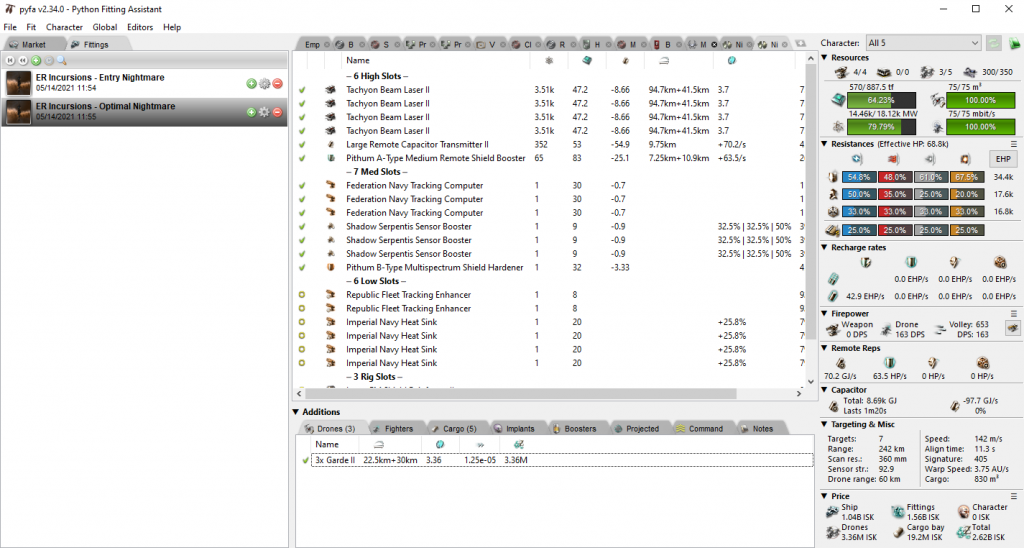Click the refresh character green arrows icon
Screen dimensions: 1024x548
[993, 43]
